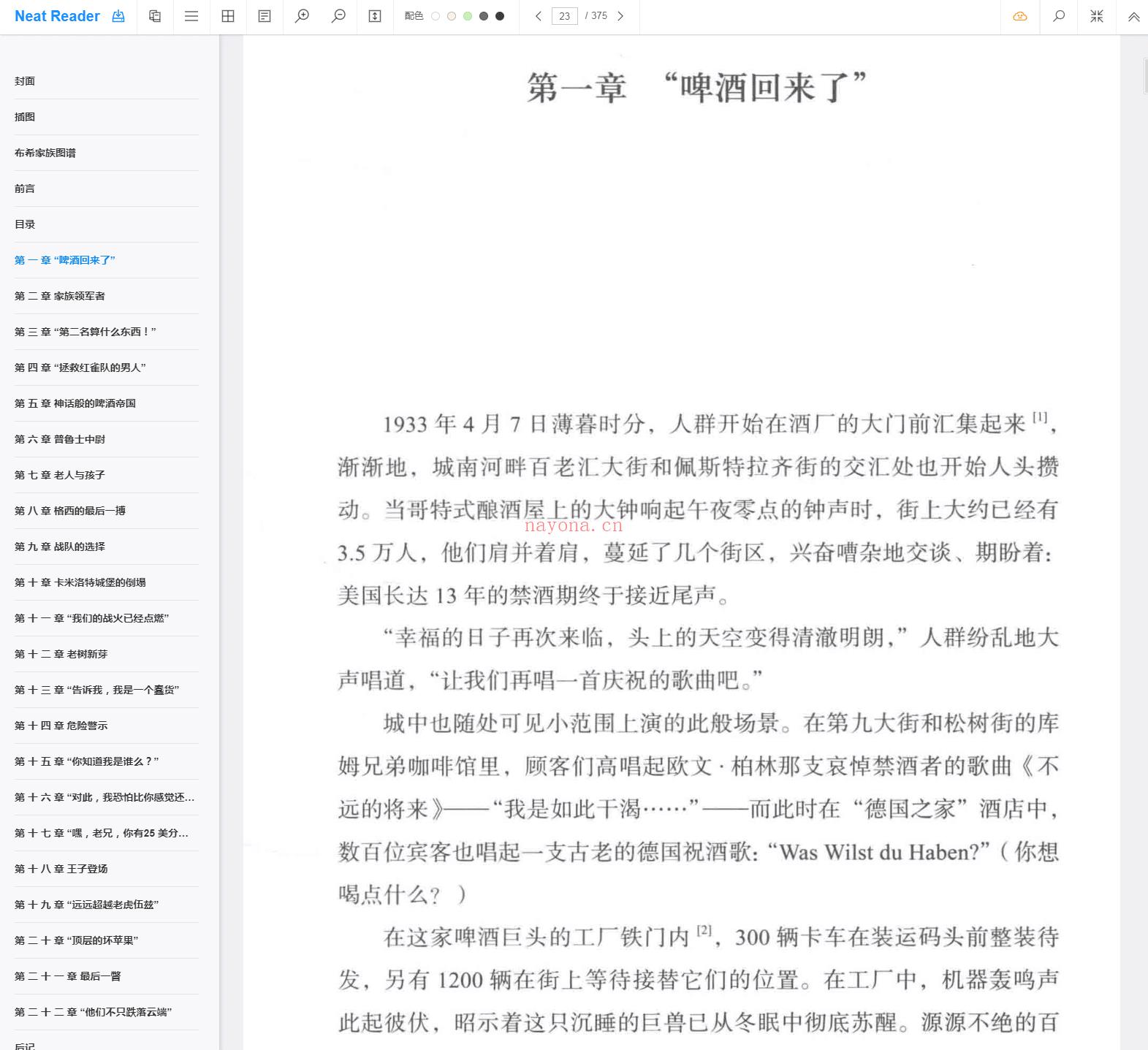Click the orange cloud sync icon
This screenshot has height=1050, width=1148.
[1020, 16]
